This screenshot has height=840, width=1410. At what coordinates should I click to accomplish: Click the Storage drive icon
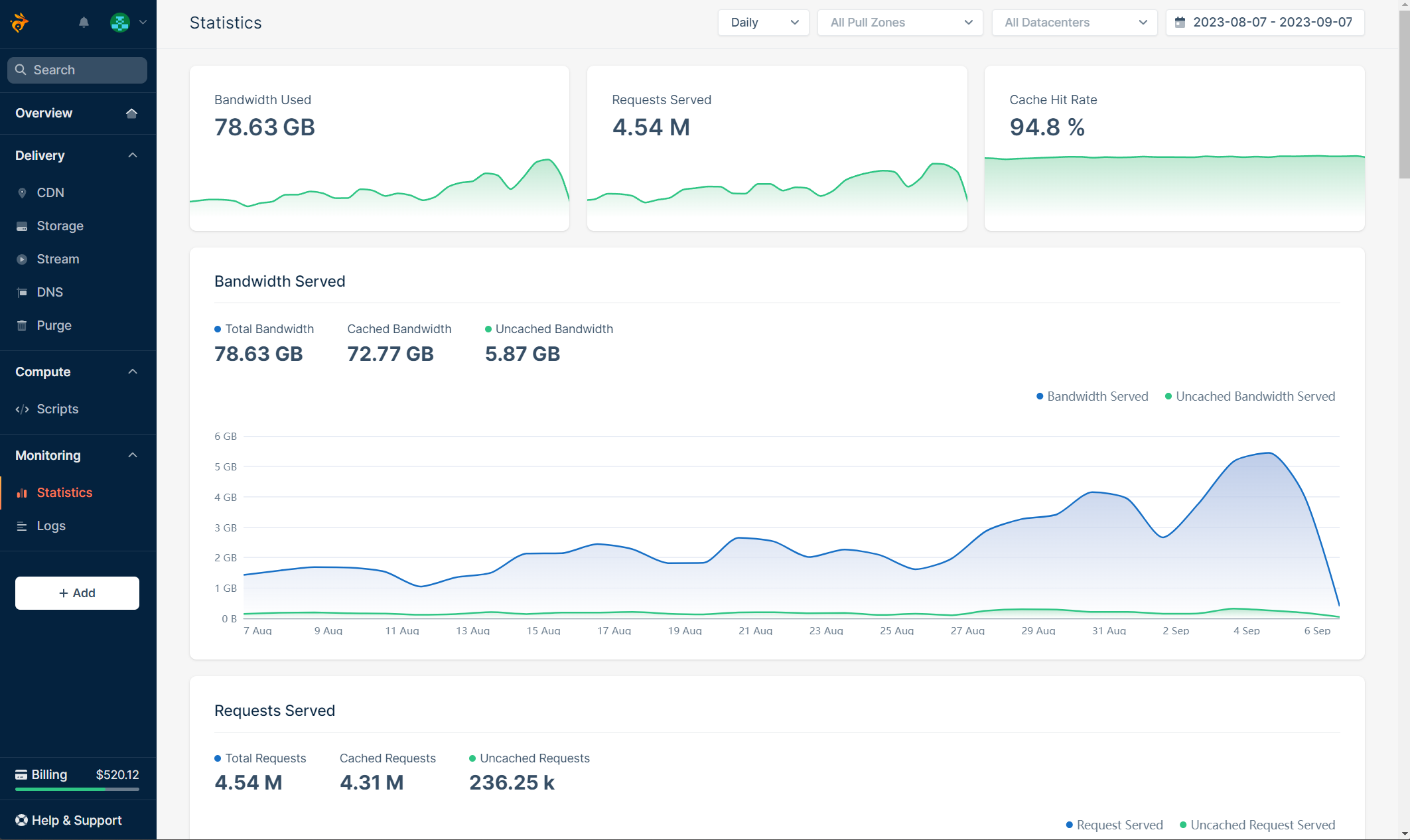[x=22, y=226]
